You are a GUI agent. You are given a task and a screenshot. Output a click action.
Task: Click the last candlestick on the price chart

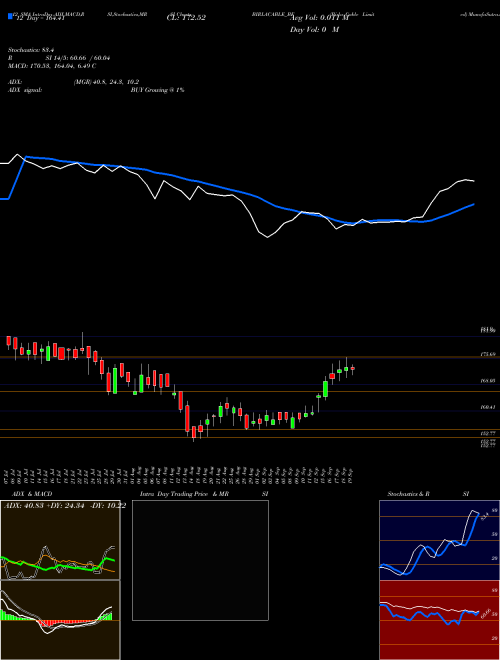tap(353, 369)
